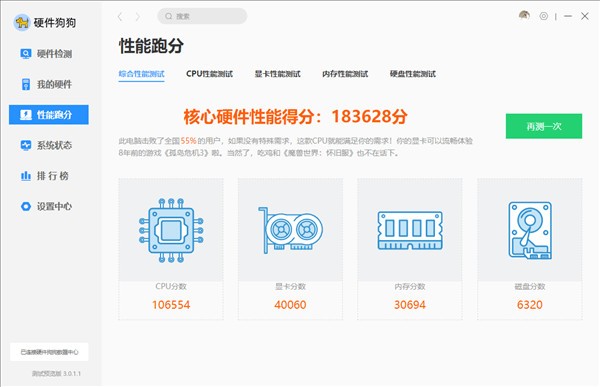Navigate forward with the right arrow
Viewport: 600px width, 387px height.
(137, 16)
